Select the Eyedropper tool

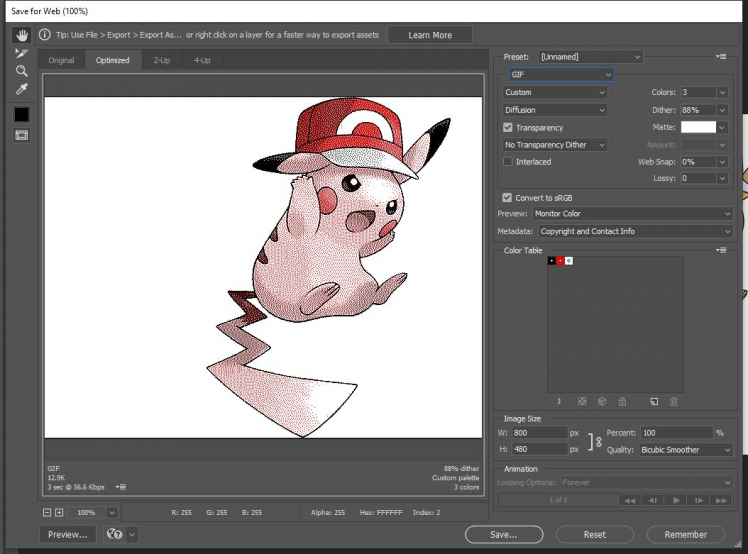21,90
